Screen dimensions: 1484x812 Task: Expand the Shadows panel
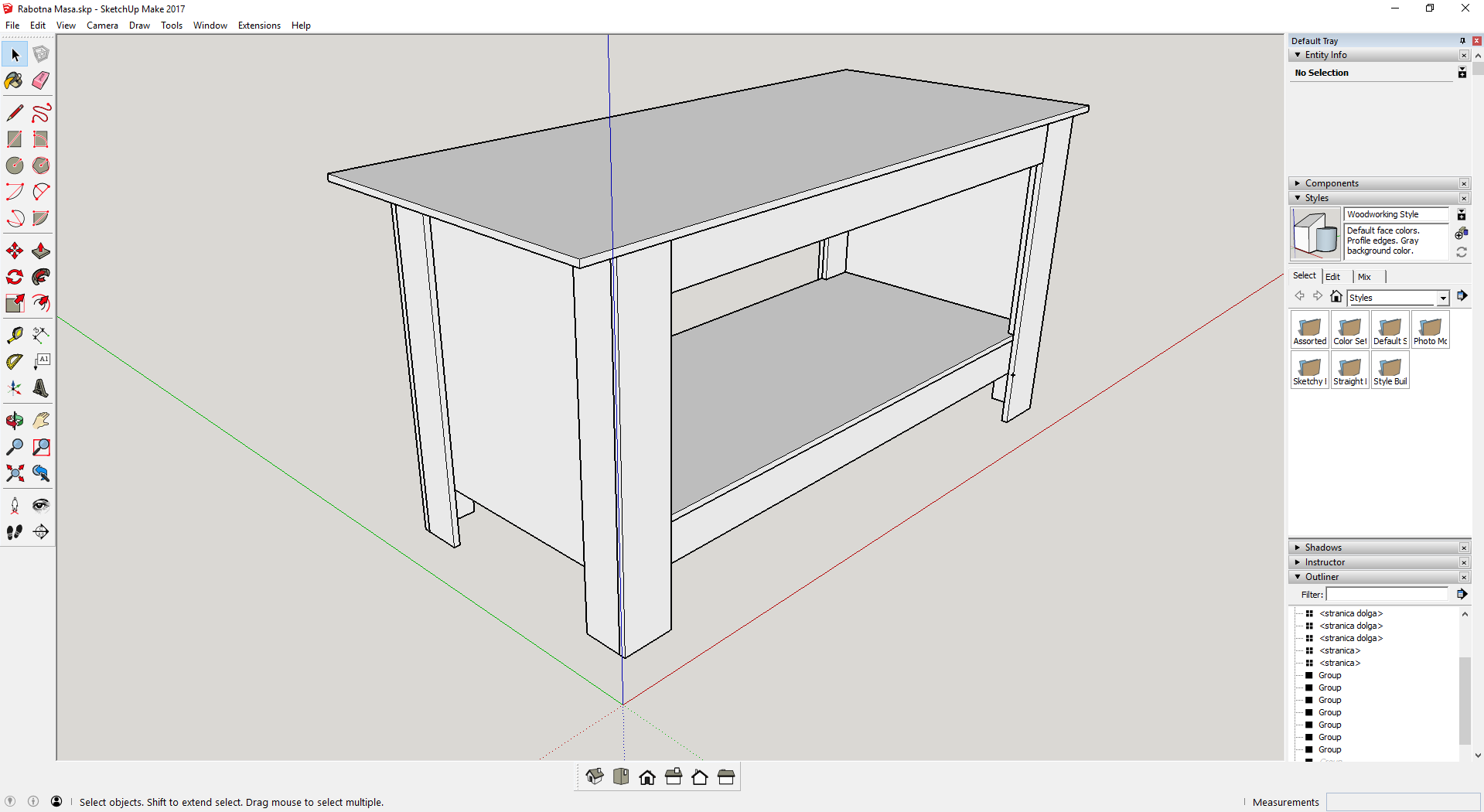coord(1298,547)
